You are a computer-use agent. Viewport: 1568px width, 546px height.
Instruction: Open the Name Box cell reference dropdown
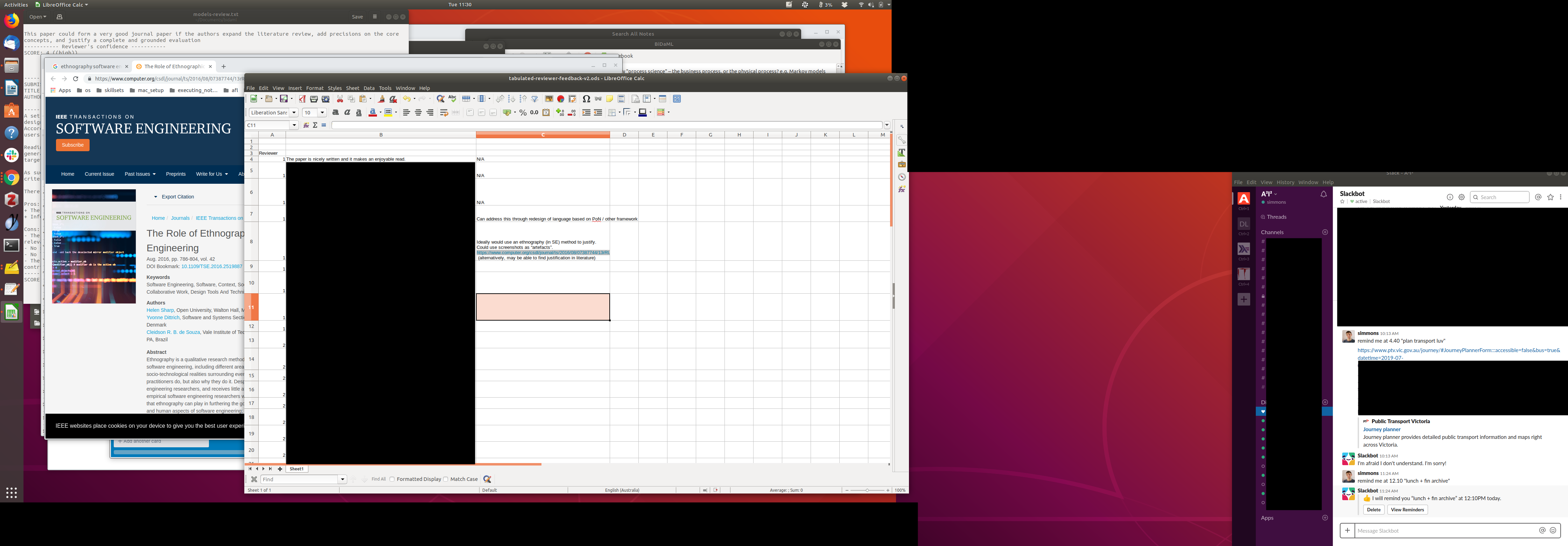point(295,125)
